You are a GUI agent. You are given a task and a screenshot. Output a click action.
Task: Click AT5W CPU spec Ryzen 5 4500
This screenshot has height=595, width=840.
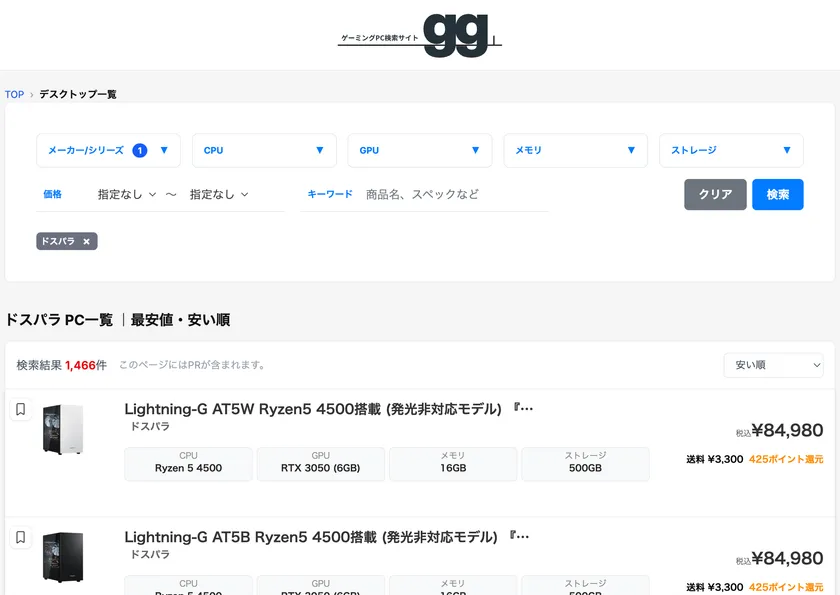[189, 464]
